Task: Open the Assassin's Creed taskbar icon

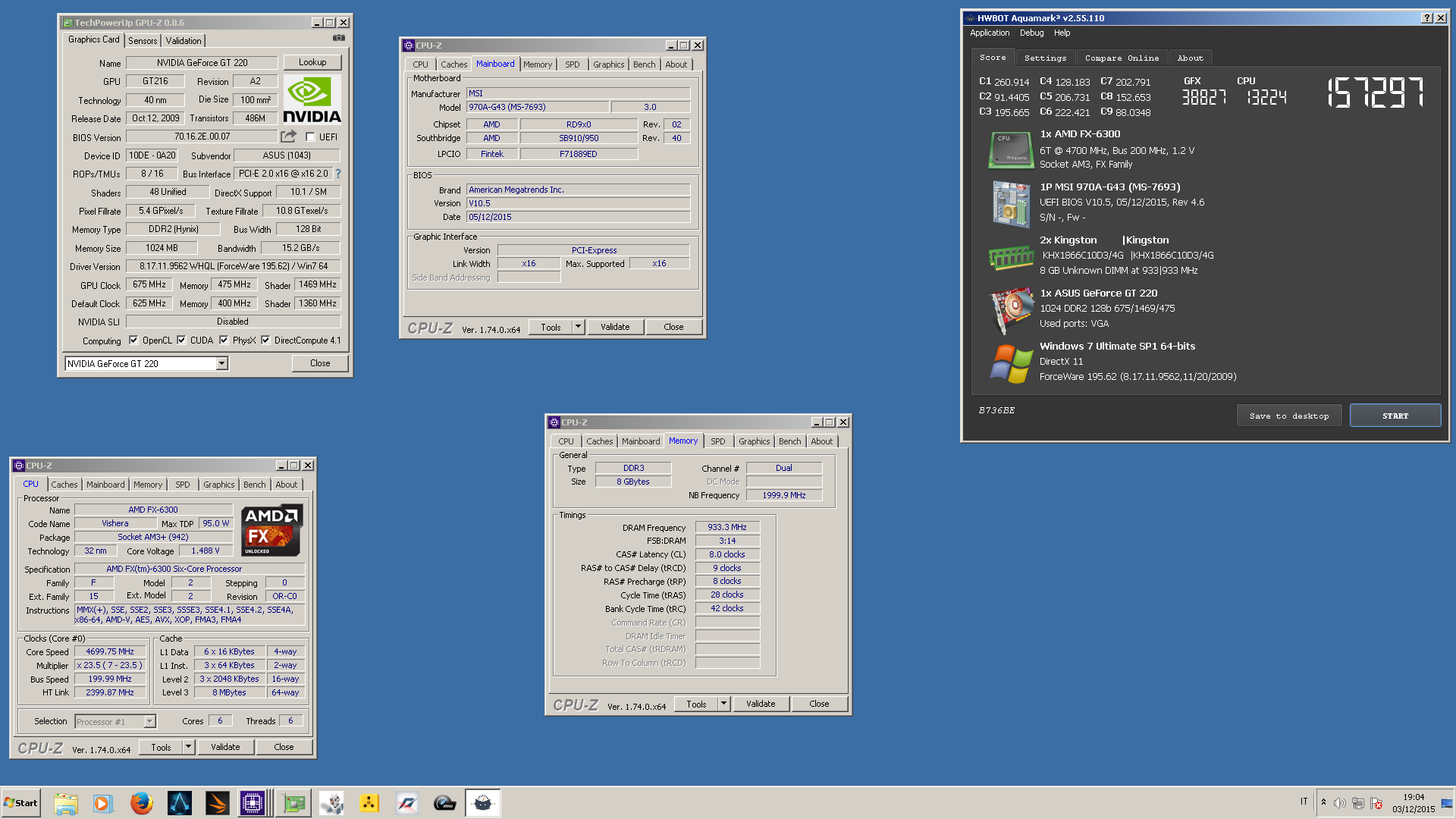Action: click(180, 803)
